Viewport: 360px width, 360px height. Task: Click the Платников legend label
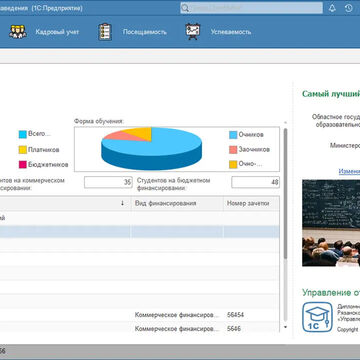[x=44, y=150]
